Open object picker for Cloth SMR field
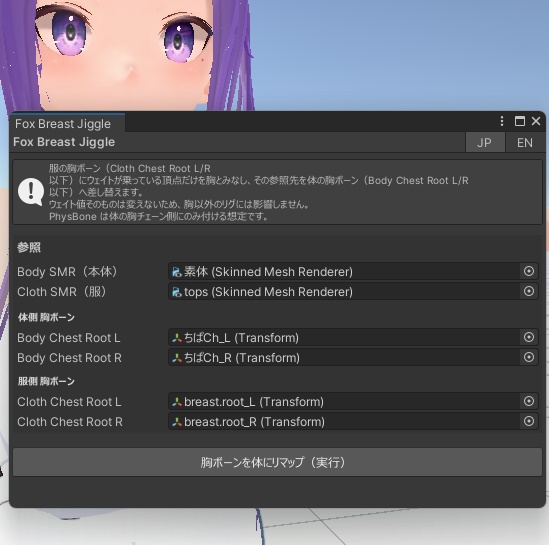 (x=529, y=291)
